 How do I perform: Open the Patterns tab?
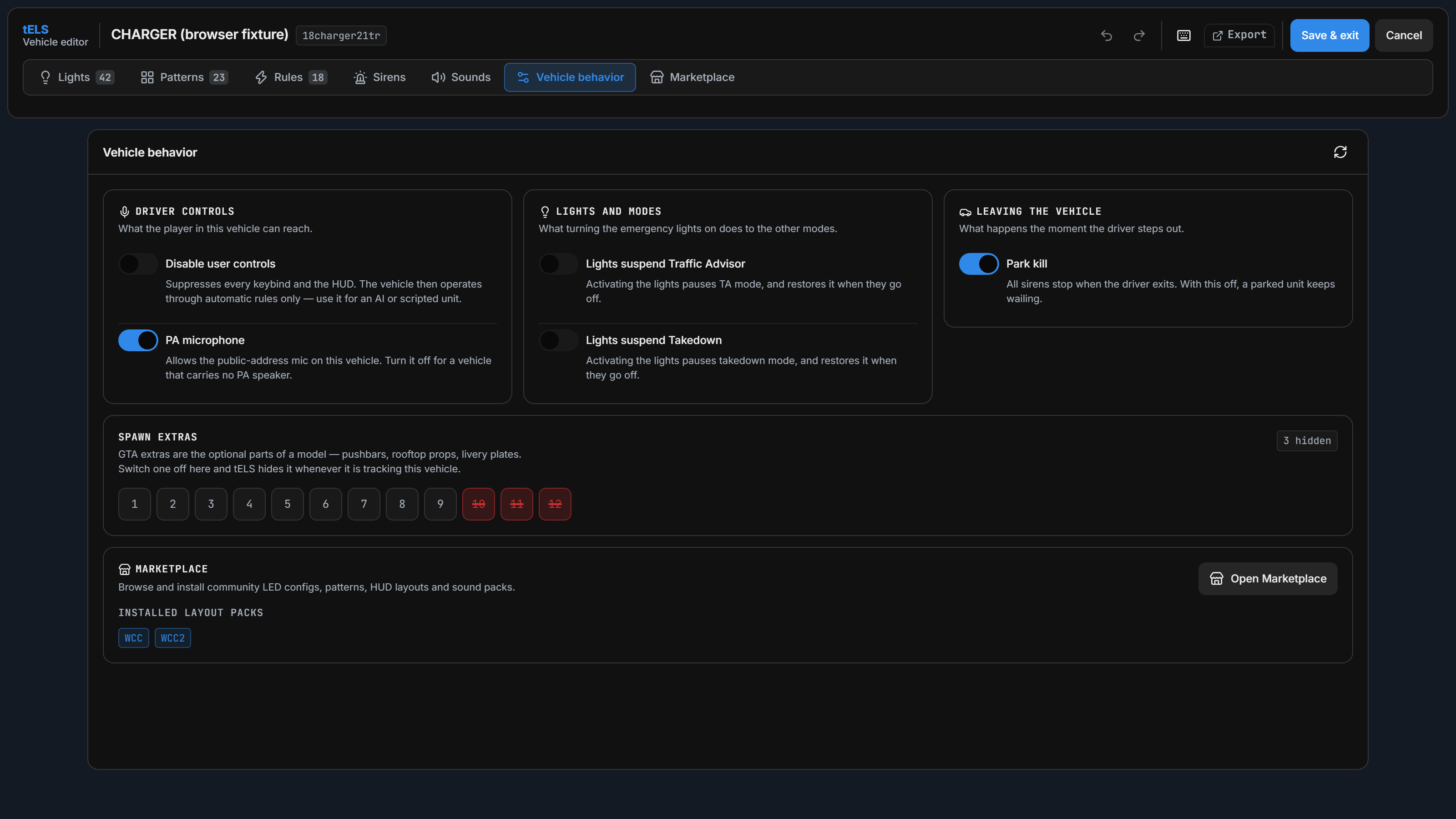pyautogui.click(x=184, y=77)
